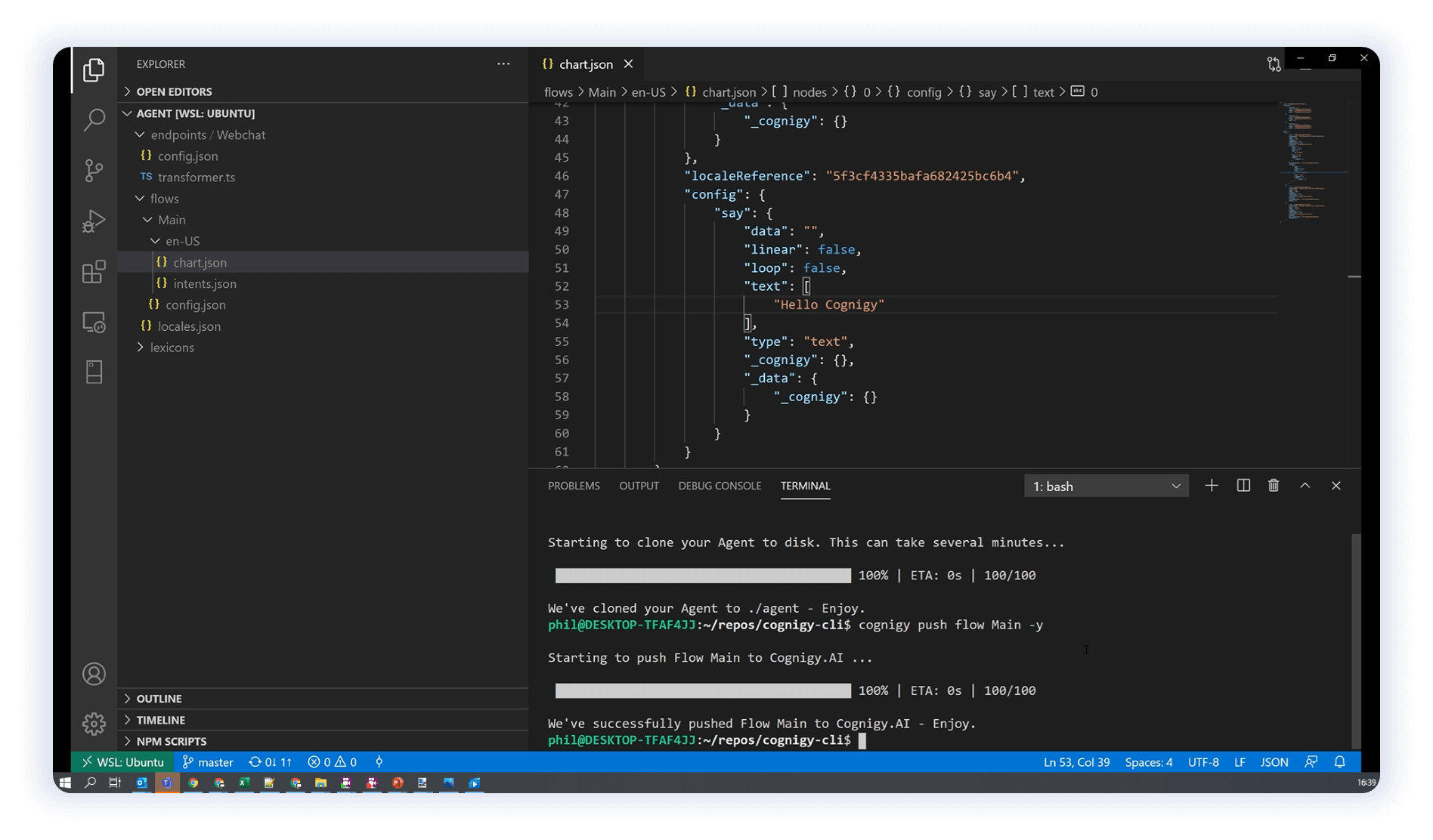Expand the NPM Scripts section
The image size is (1433, 840).
[323, 741]
